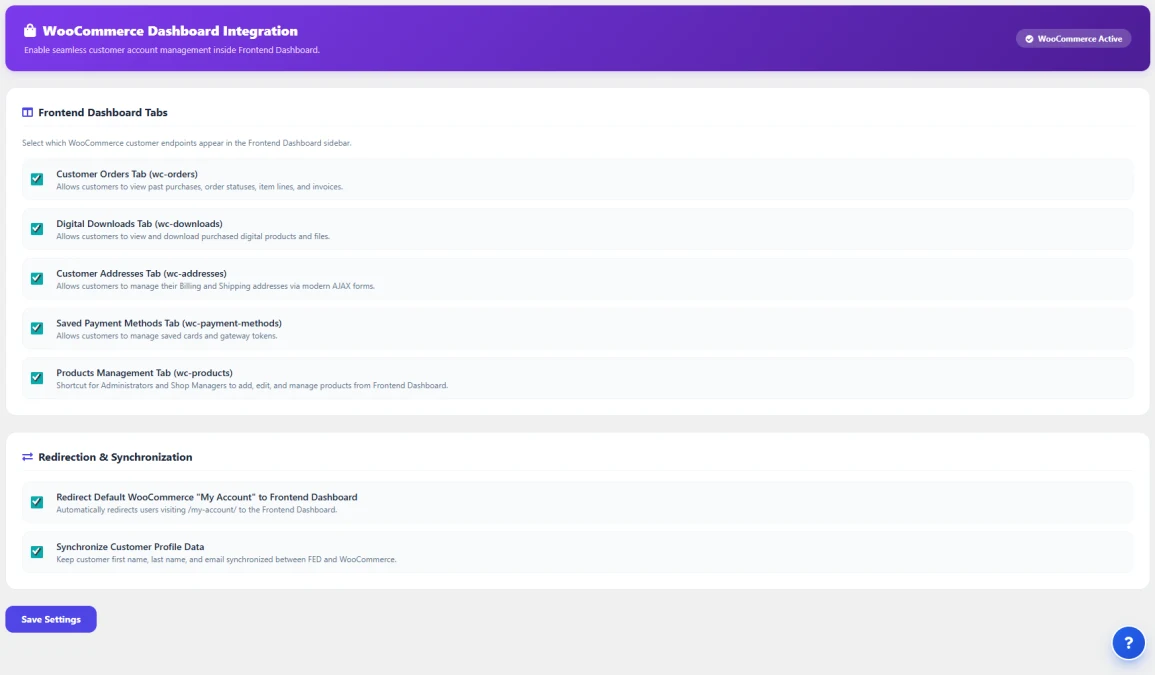Click the text "Enable seamless customer account management"
This screenshot has width=1155, height=675.
click(x=172, y=50)
